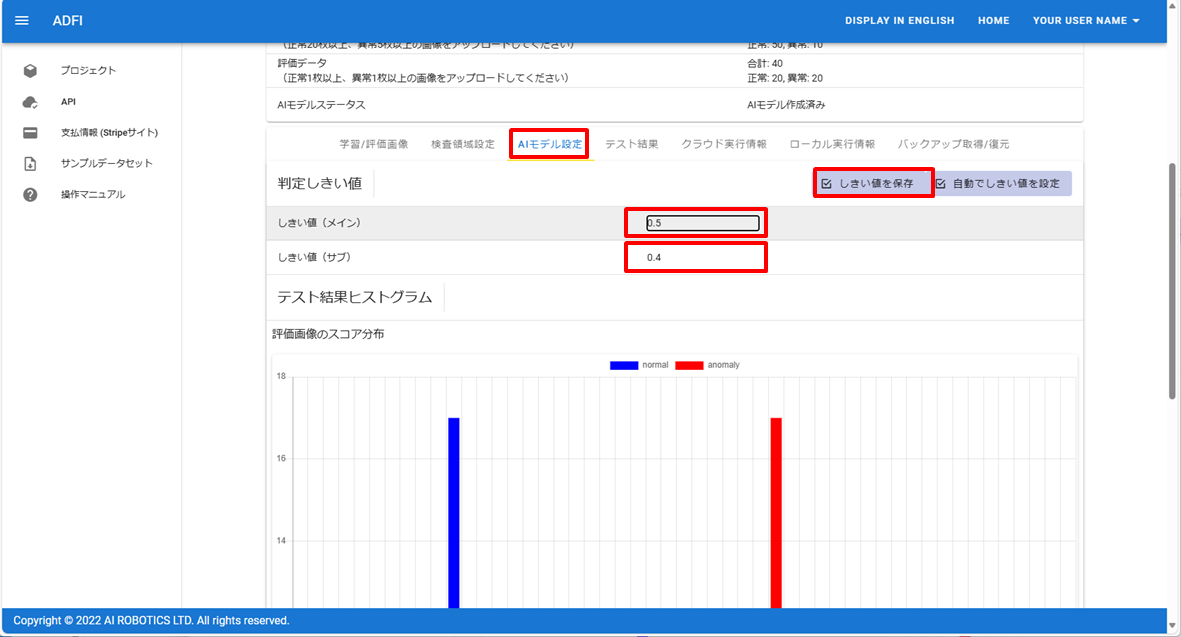
Task: Select the AIモデル設定 tab
Action: coord(550,144)
